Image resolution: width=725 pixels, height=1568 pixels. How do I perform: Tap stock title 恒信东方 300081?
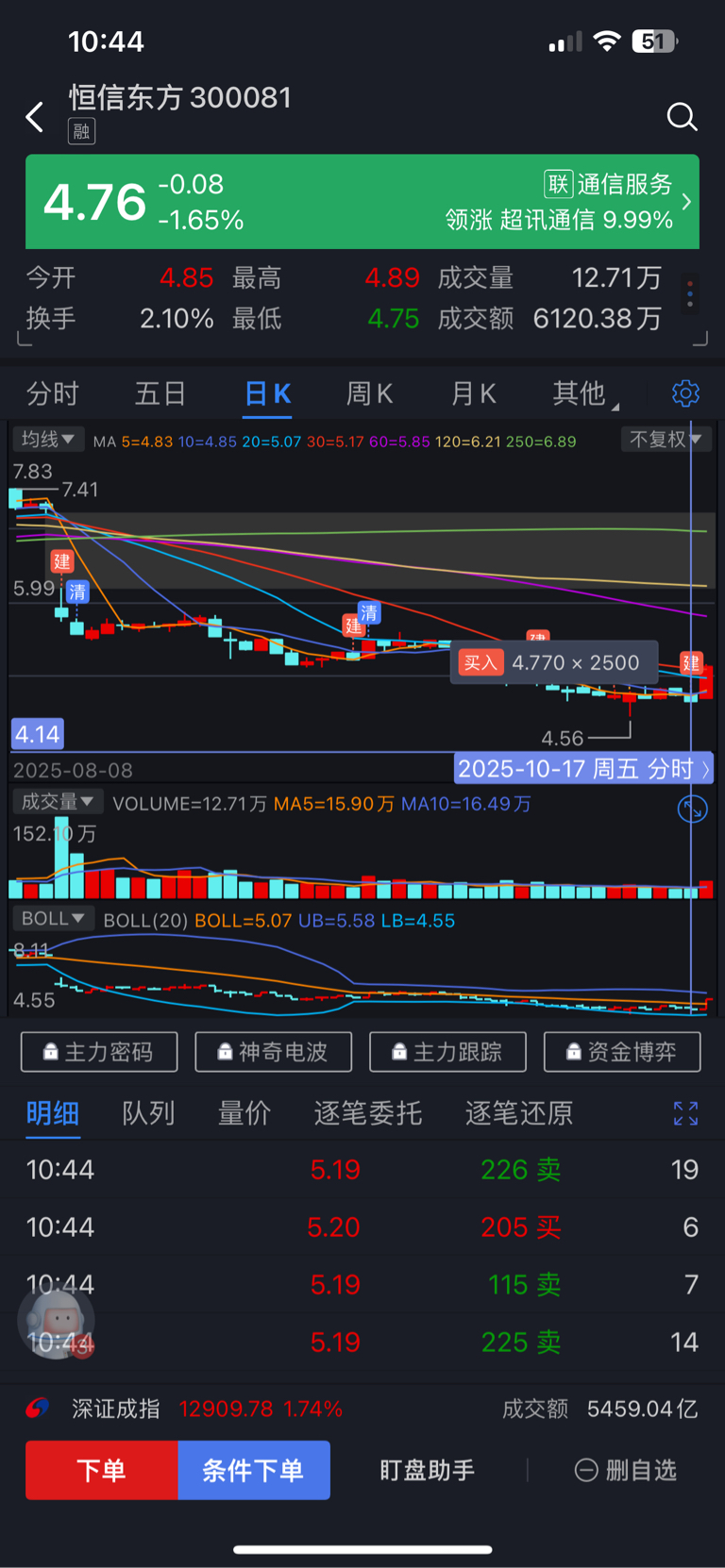180,97
